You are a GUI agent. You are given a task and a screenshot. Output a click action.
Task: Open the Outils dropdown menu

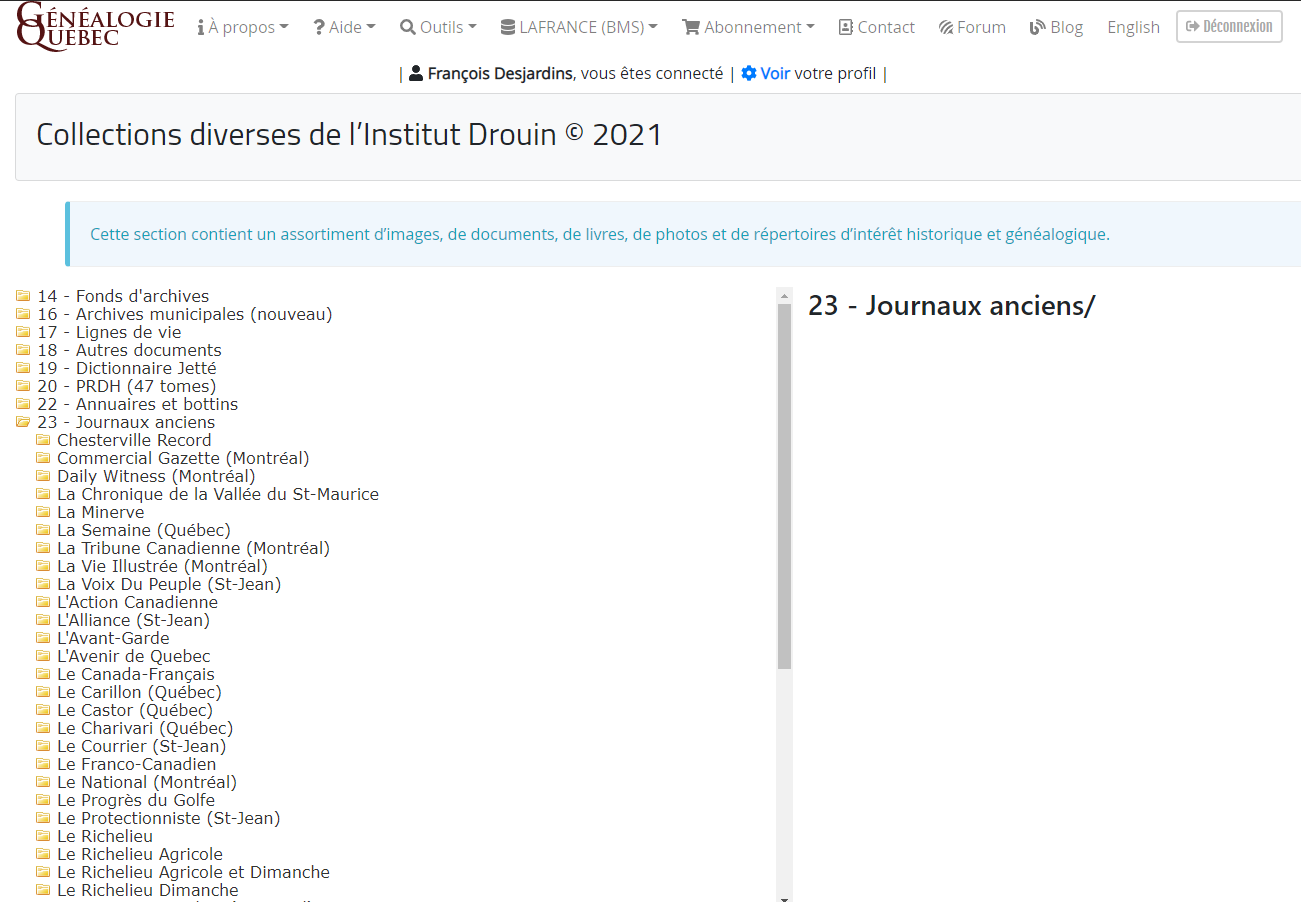438,27
